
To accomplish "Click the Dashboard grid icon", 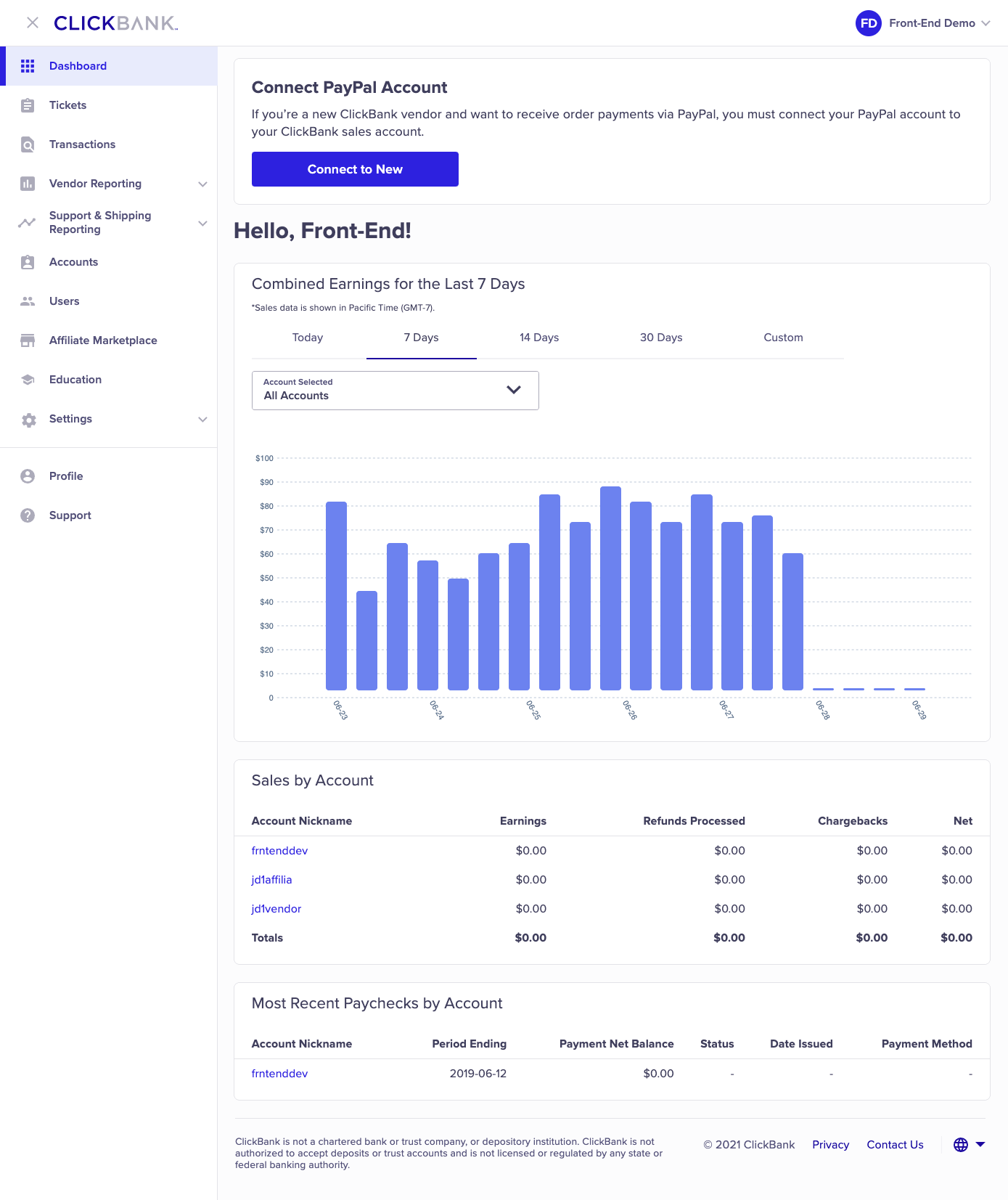I will pos(28,66).
